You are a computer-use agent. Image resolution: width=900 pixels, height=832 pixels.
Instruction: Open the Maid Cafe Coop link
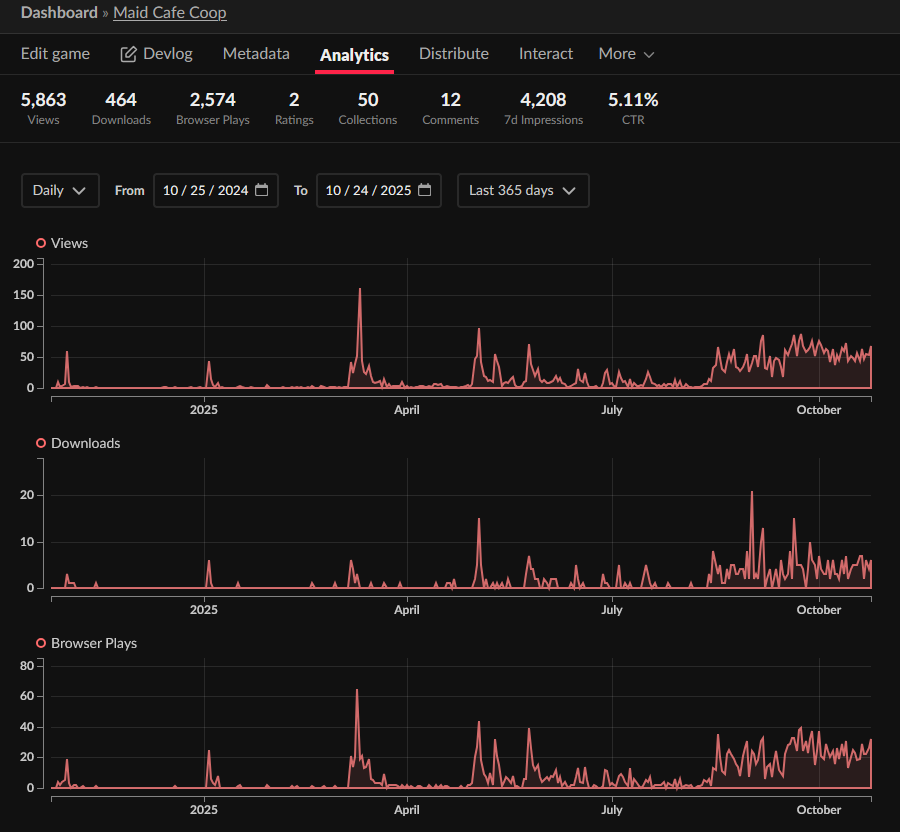(x=170, y=13)
